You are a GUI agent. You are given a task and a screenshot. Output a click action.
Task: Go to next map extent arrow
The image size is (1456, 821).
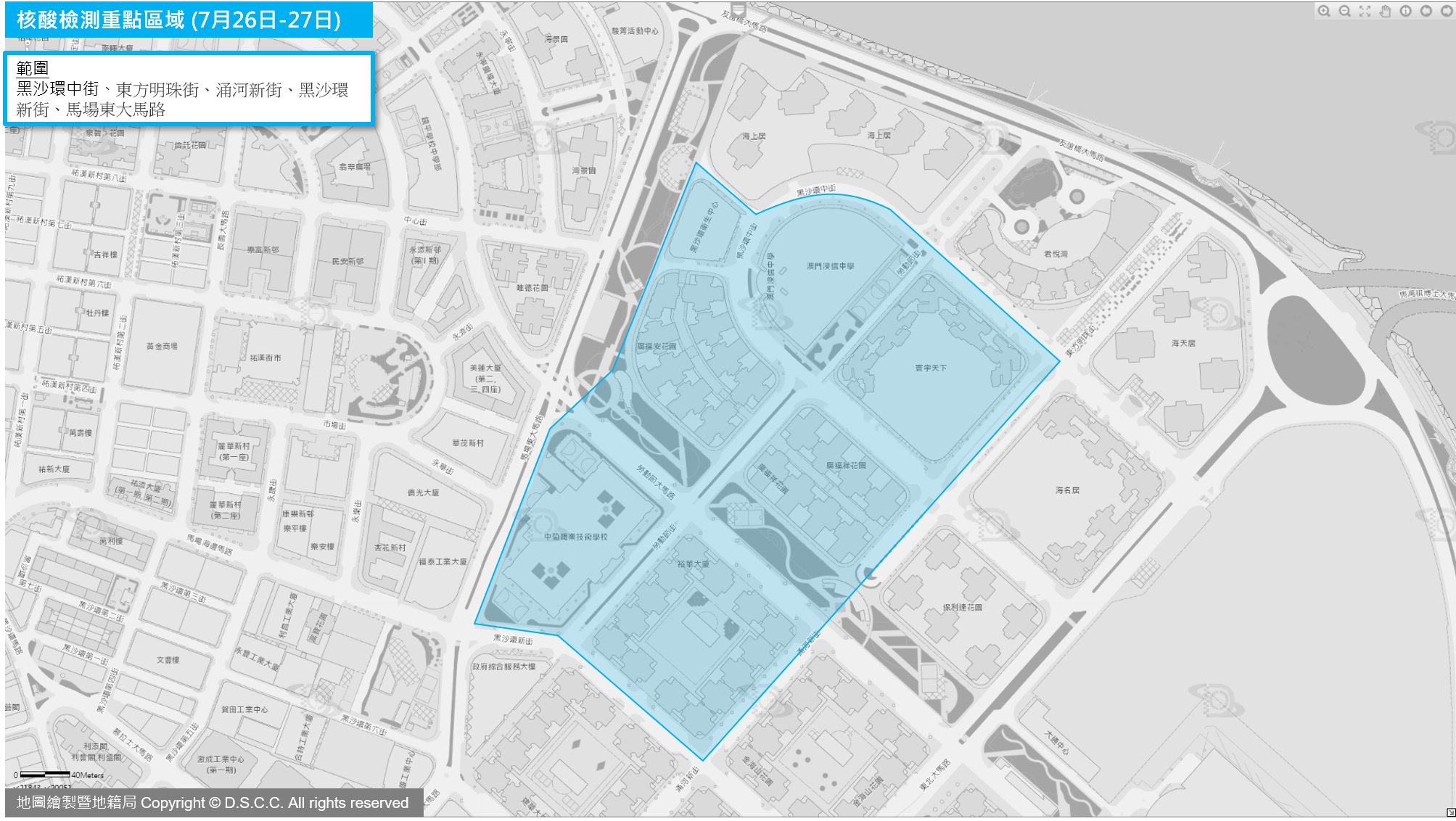click(x=1445, y=11)
